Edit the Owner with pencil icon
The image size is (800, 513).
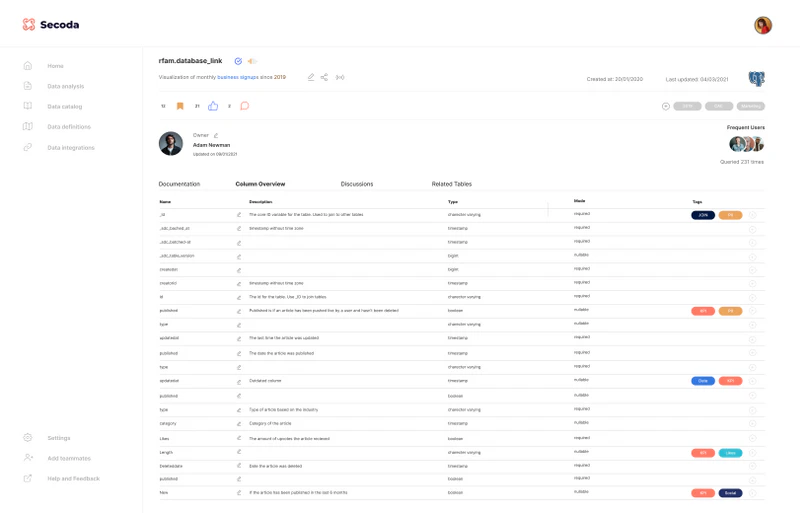tap(216, 135)
